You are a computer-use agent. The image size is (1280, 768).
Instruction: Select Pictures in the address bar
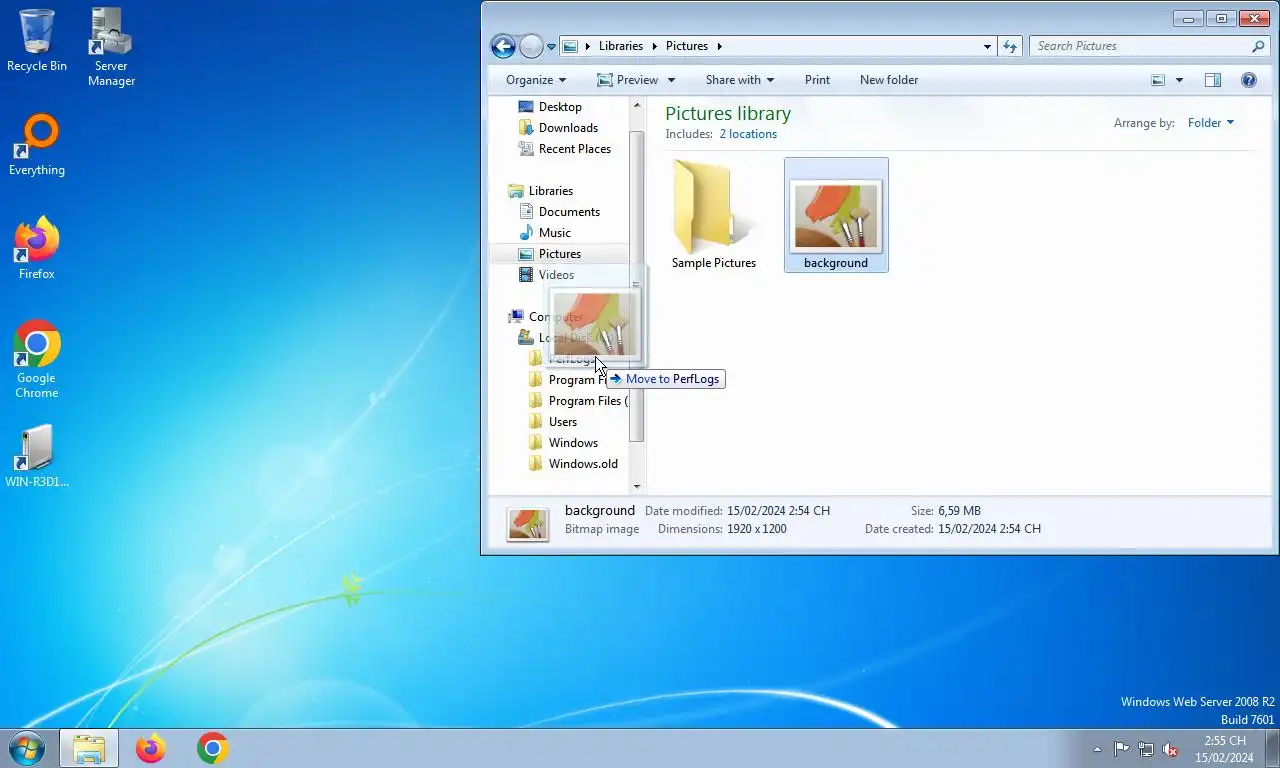click(687, 46)
